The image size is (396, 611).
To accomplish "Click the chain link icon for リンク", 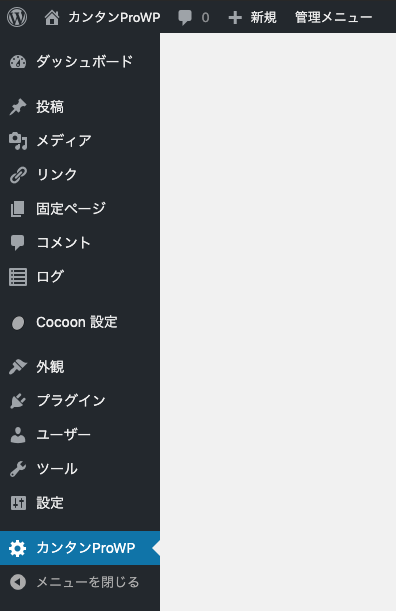I will (18, 175).
